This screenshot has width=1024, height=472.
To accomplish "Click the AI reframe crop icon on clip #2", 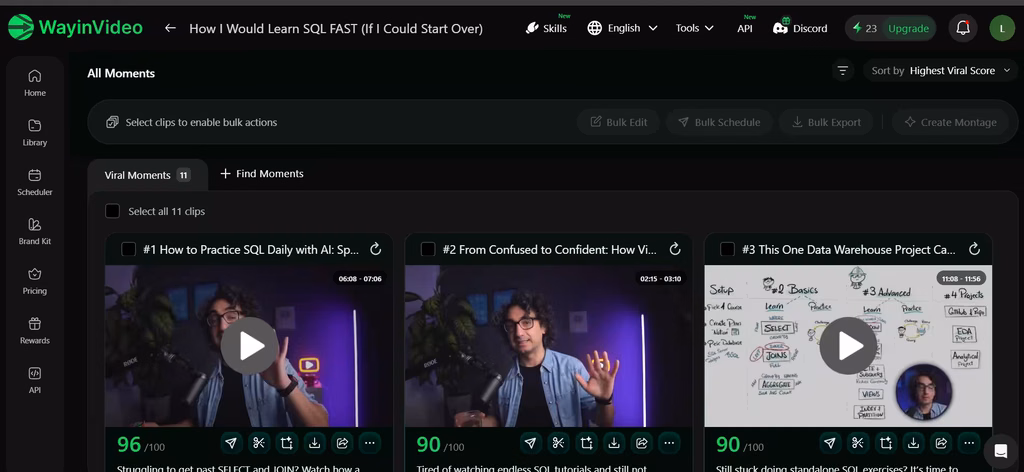I will coord(586,443).
